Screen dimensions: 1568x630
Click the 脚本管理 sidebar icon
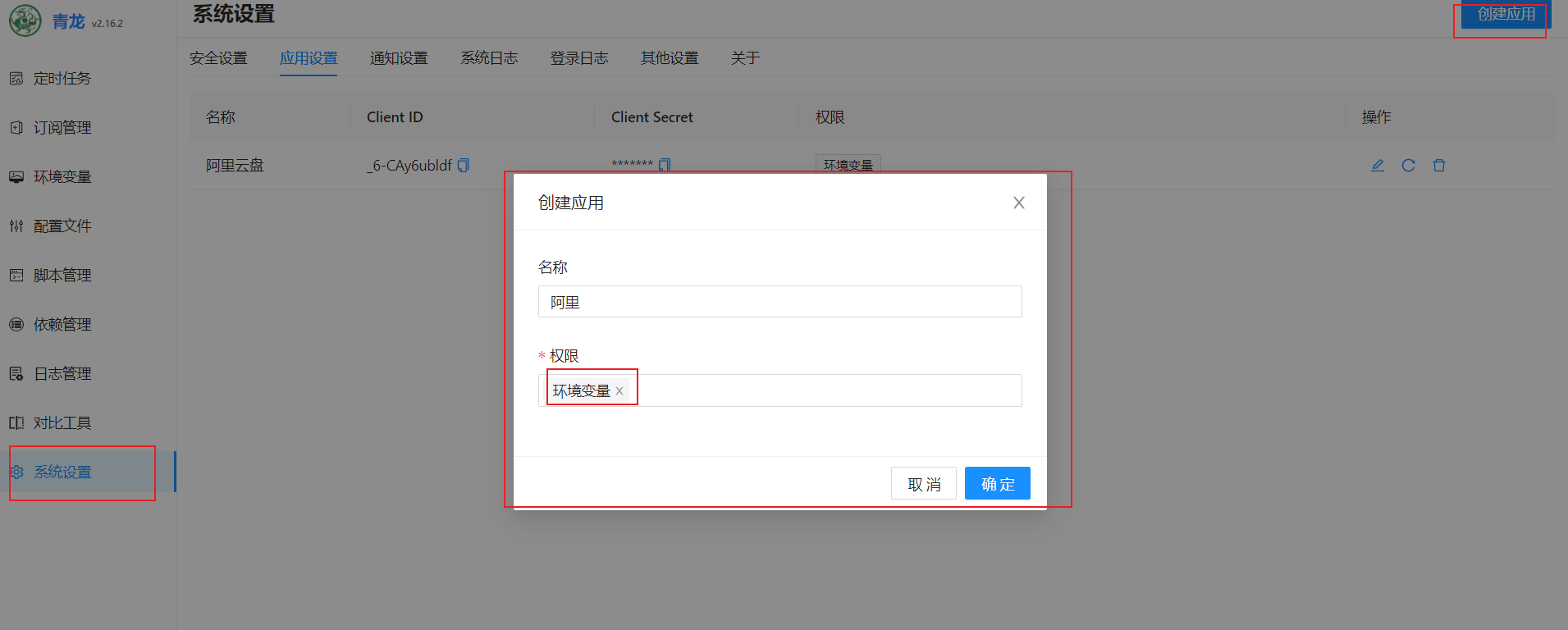(16, 276)
